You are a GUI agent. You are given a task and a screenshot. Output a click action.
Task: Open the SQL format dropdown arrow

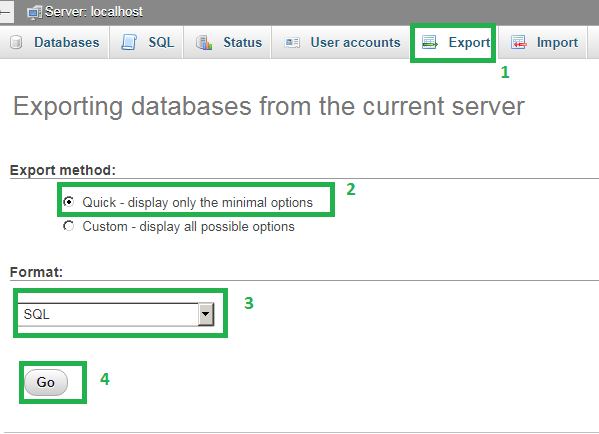(x=206, y=314)
